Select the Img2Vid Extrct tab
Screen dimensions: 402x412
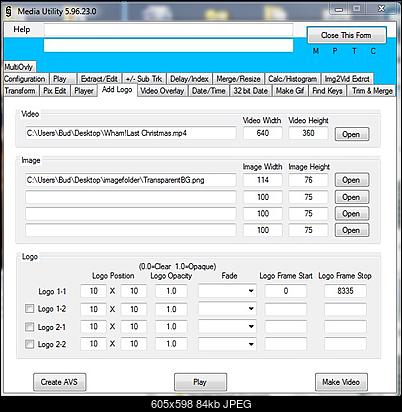pyautogui.click(x=347, y=79)
